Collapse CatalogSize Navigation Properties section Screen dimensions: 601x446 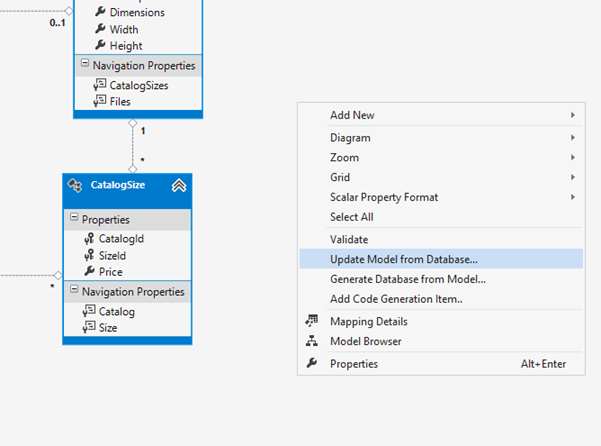tap(73, 292)
